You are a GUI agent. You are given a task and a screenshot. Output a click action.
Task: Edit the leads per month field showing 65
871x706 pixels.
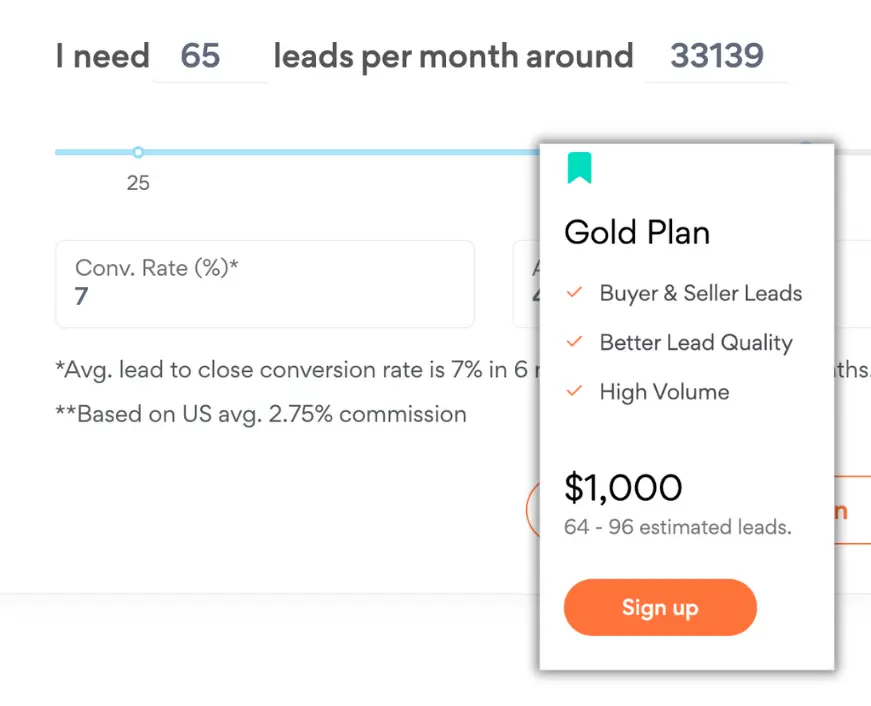(211, 57)
